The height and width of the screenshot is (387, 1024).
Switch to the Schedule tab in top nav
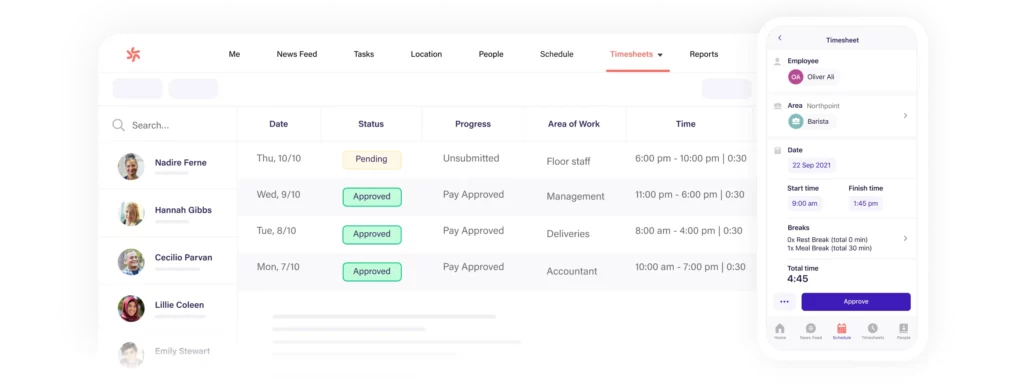coord(556,54)
